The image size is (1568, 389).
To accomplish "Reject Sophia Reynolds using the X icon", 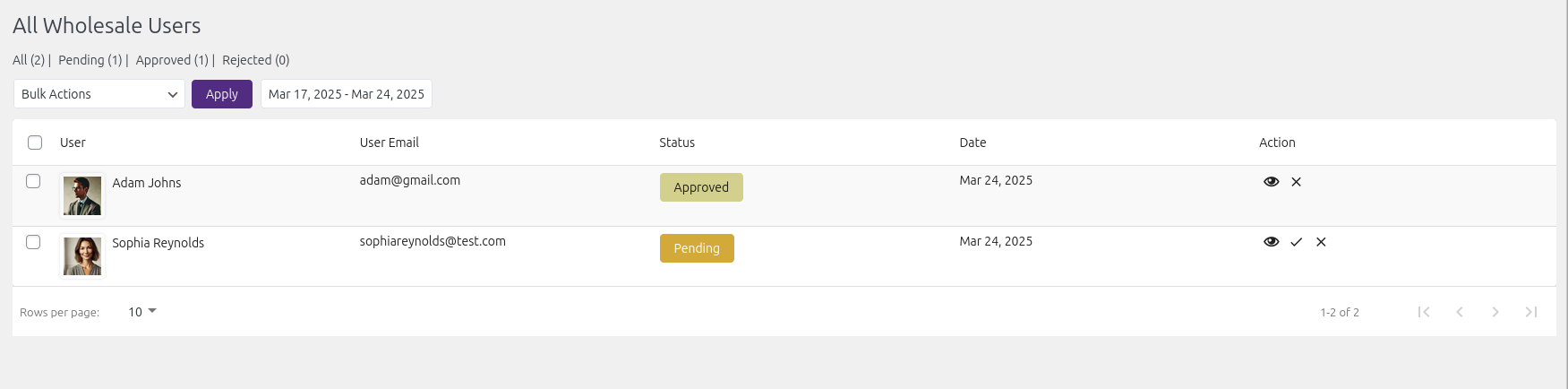I will click(1321, 242).
